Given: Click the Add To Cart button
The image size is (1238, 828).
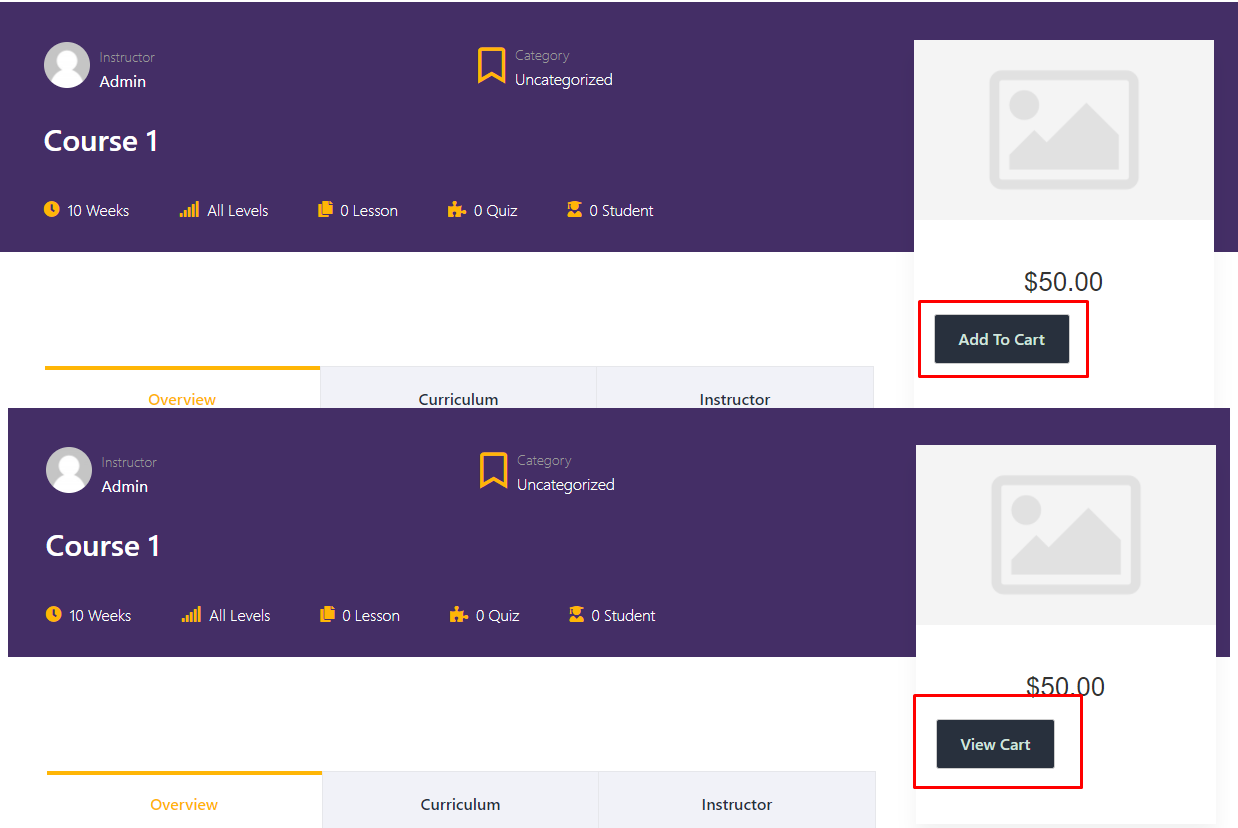Looking at the screenshot, I should tap(1001, 339).
